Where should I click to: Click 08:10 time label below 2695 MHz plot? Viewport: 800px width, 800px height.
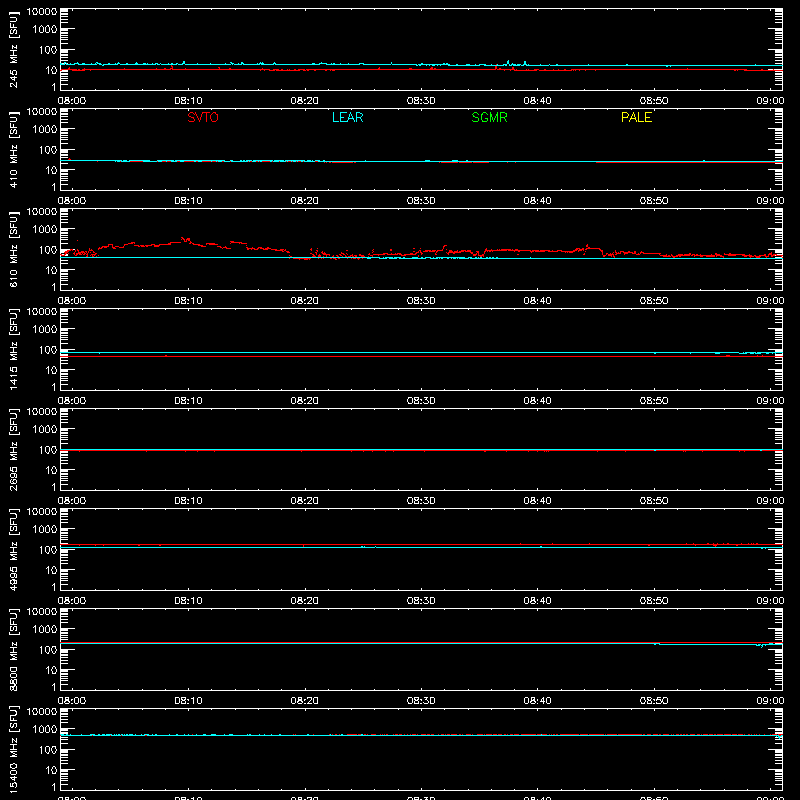tap(188, 501)
